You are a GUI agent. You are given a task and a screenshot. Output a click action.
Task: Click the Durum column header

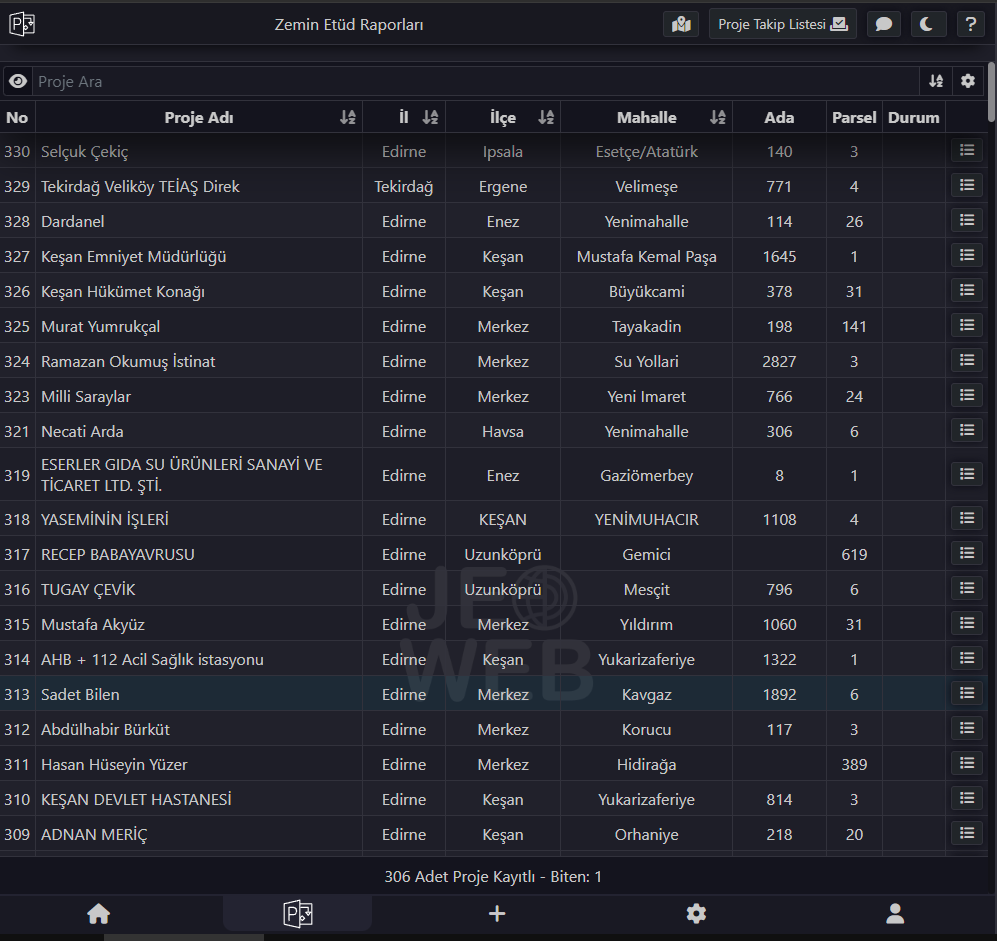pos(913,118)
